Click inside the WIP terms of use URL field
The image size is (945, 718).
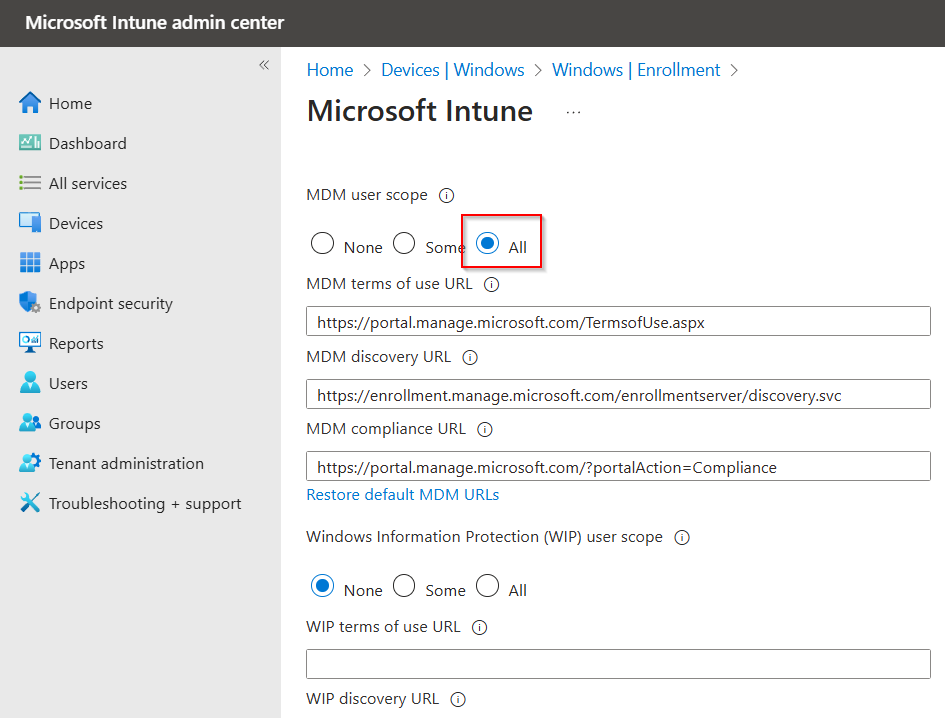tap(618, 663)
